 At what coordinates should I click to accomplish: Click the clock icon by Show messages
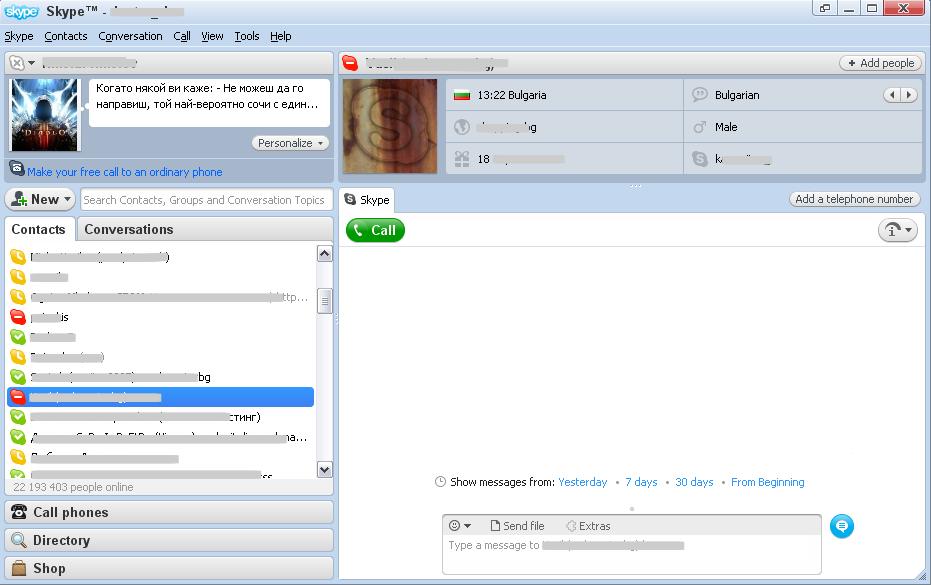click(440, 482)
